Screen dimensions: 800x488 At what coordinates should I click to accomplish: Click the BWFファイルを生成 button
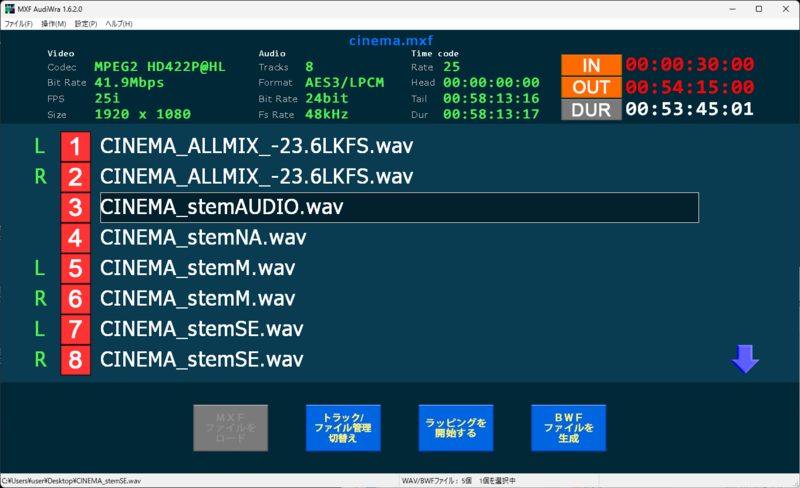click(568, 428)
